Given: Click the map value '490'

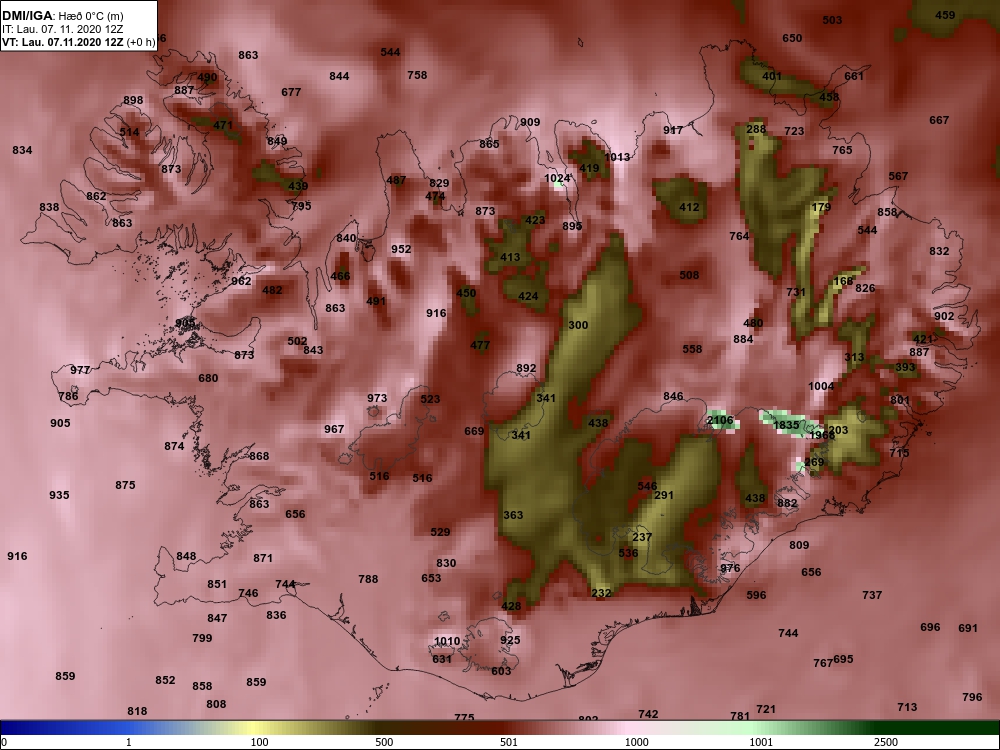Looking at the screenshot, I should click(207, 77).
